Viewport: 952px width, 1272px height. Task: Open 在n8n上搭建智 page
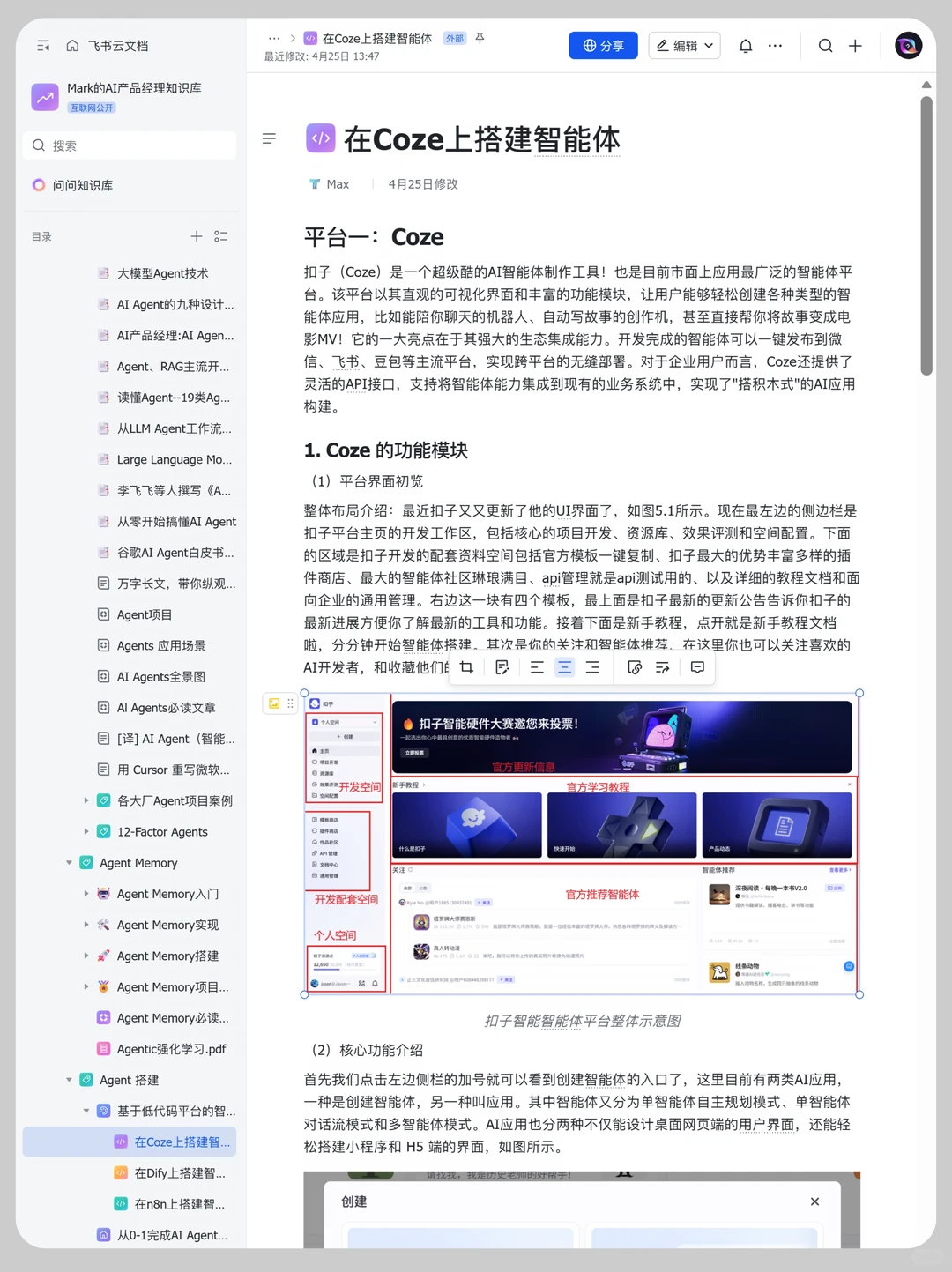pos(180,1204)
